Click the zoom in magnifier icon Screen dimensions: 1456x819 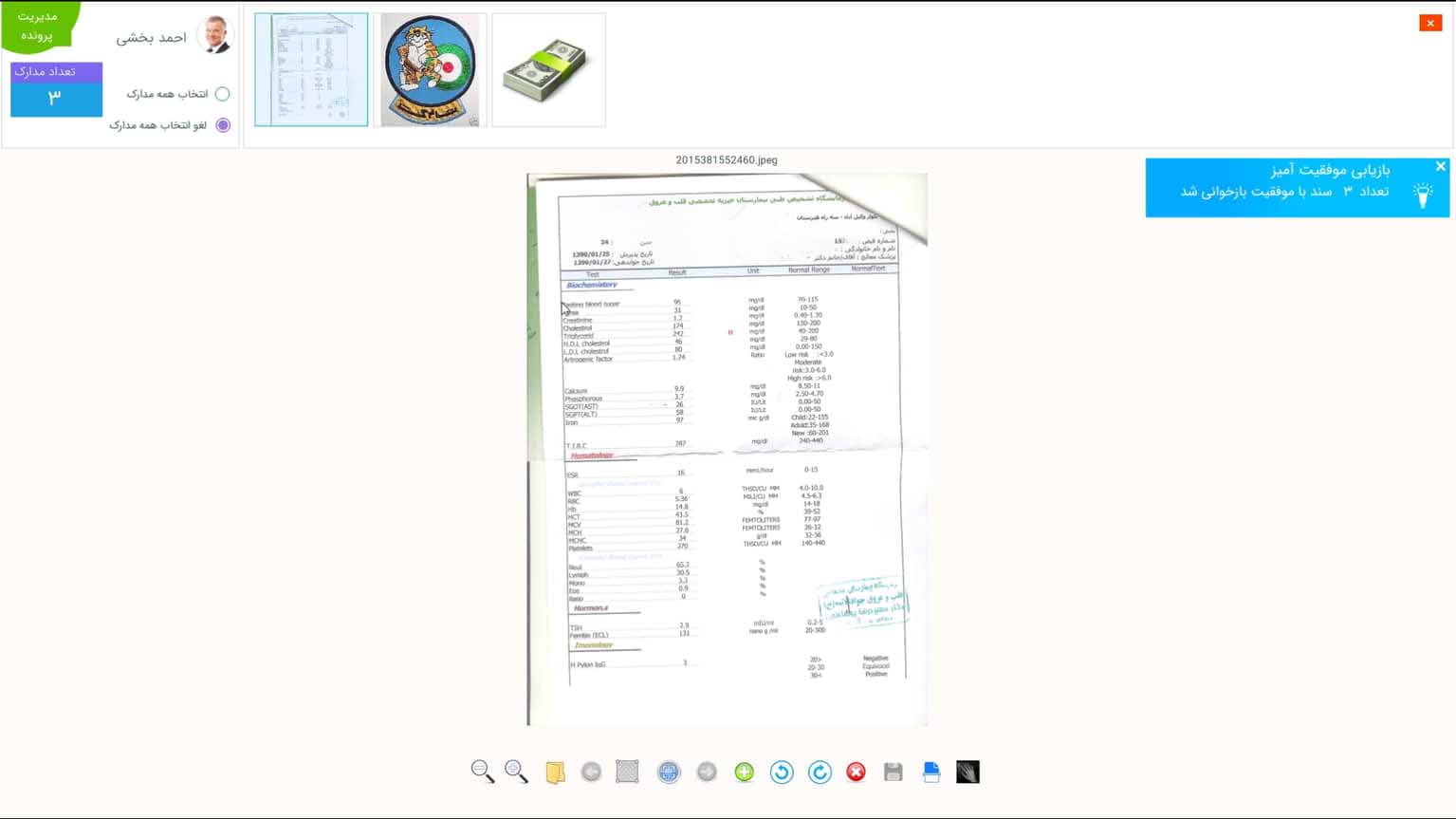[x=516, y=772]
